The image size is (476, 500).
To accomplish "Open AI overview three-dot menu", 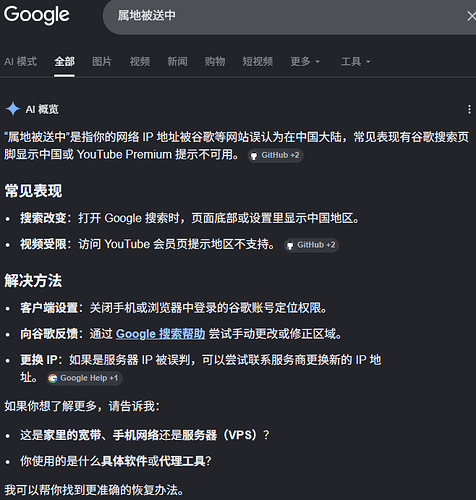I will coord(469,109).
